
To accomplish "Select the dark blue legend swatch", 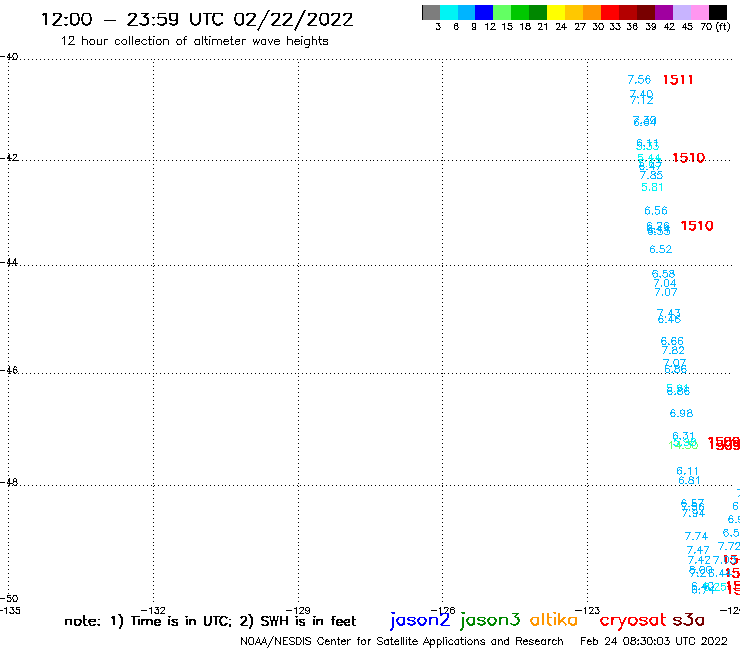I will pyautogui.click(x=484, y=12).
